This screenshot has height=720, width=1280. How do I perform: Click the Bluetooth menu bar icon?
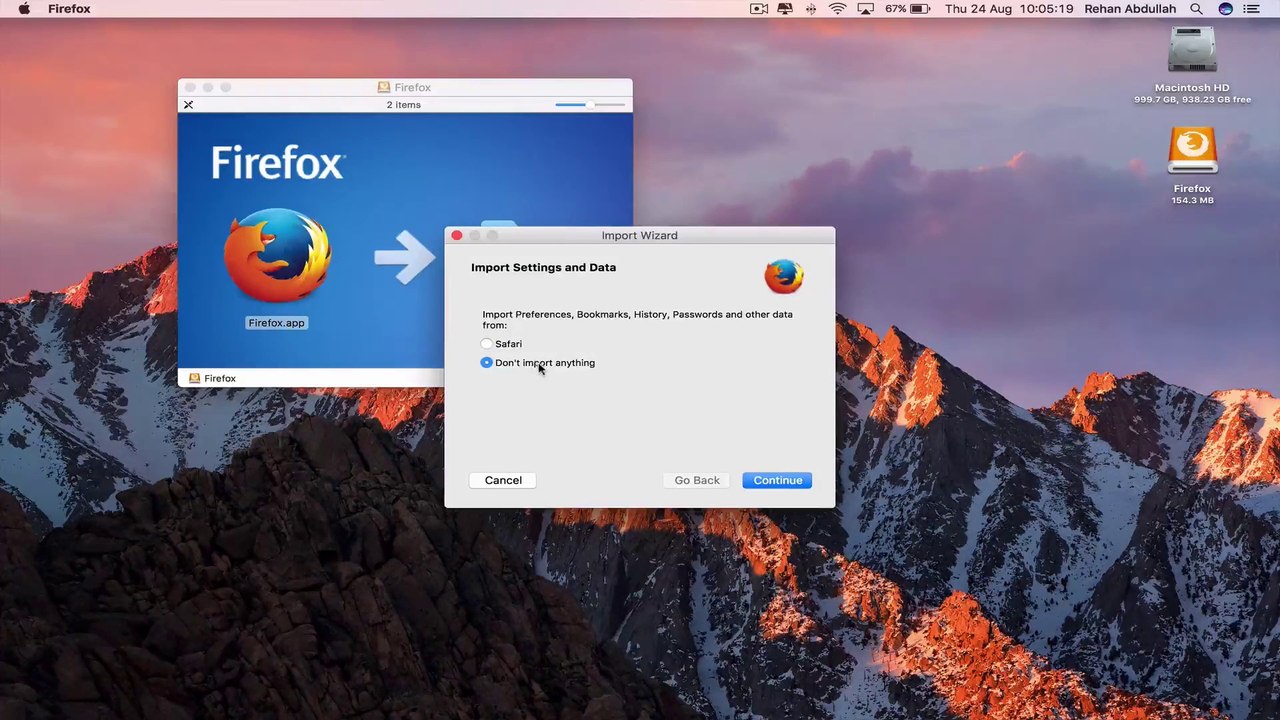(x=811, y=9)
